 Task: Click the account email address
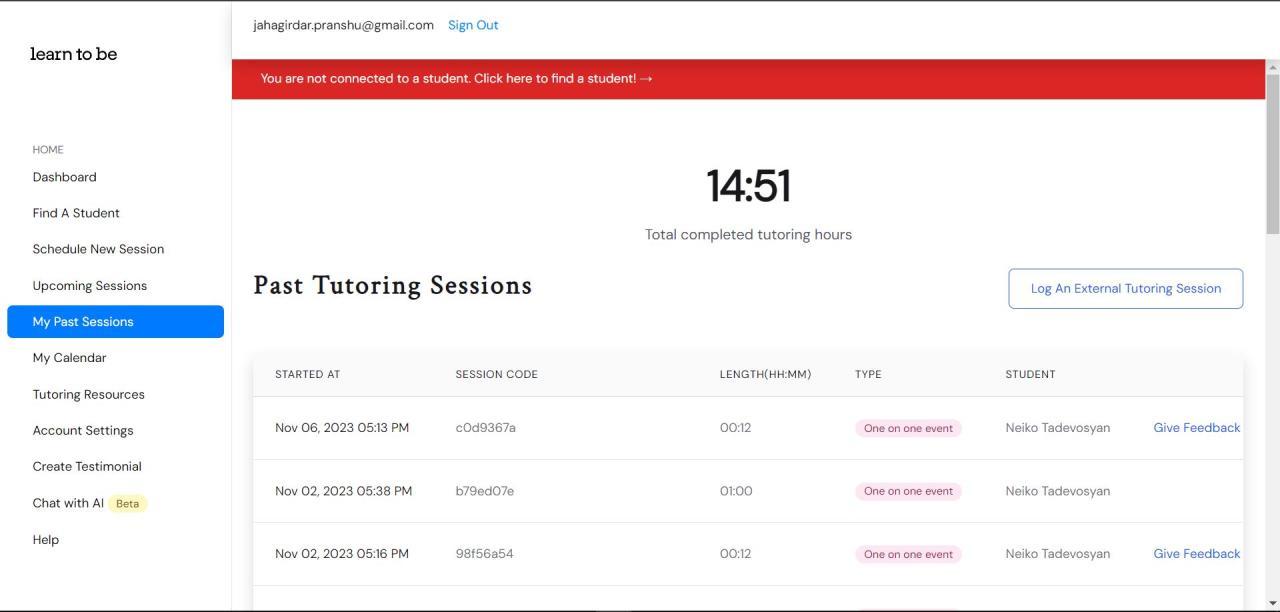pos(343,25)
